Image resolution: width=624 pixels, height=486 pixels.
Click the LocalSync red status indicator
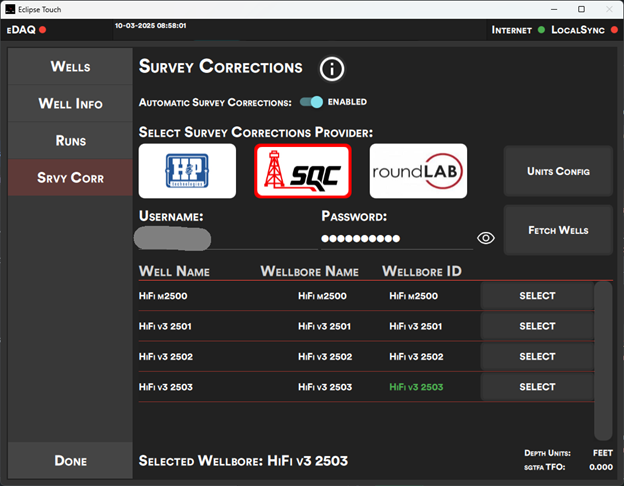pyautogui.click(x=613, y=30)
